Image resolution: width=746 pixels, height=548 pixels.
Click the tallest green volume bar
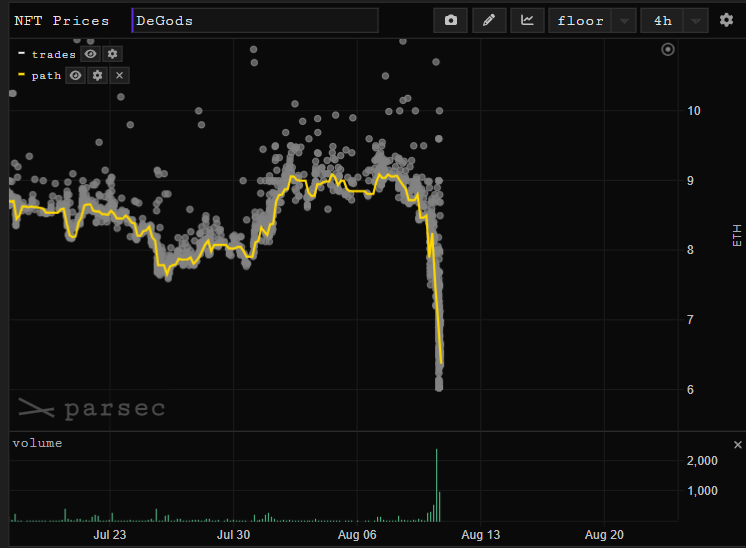(436, 485)
